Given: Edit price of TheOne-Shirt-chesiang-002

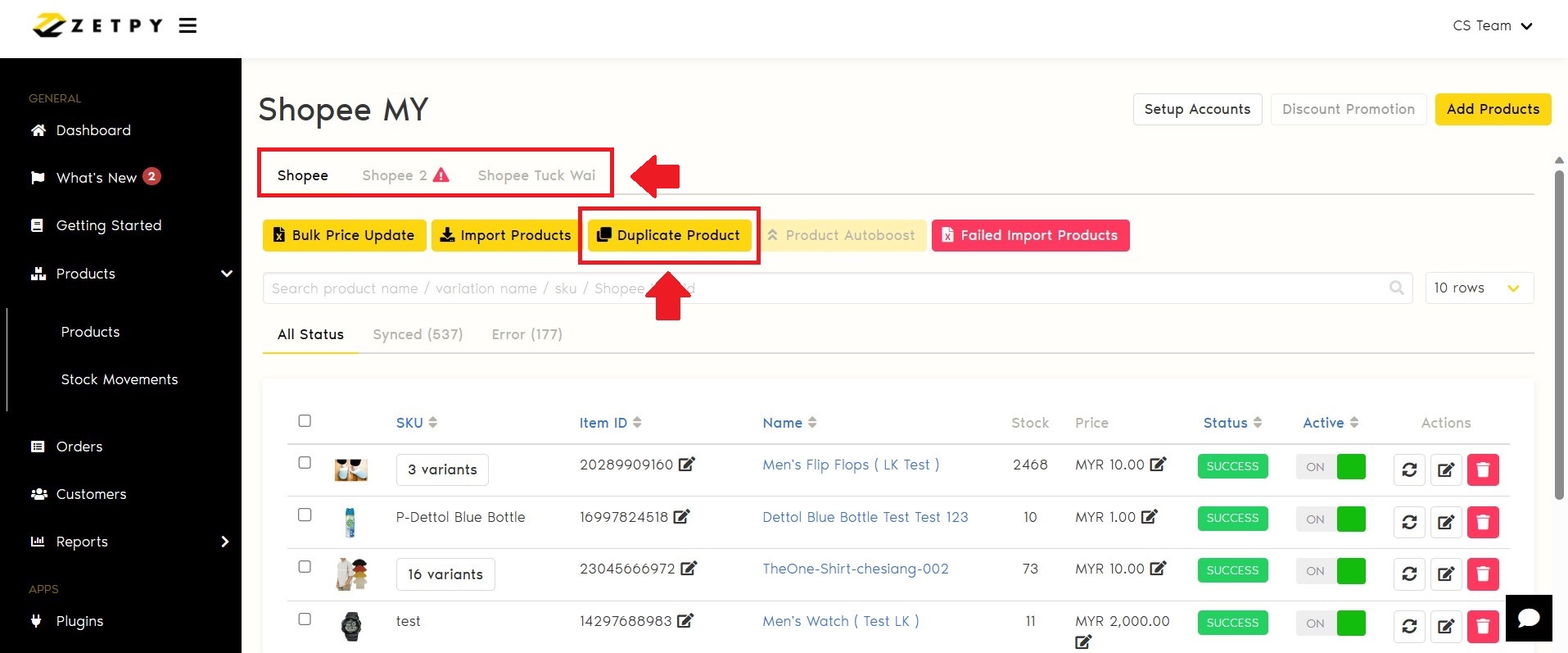Looking at the screenshot, I should tap(1158, 568).
